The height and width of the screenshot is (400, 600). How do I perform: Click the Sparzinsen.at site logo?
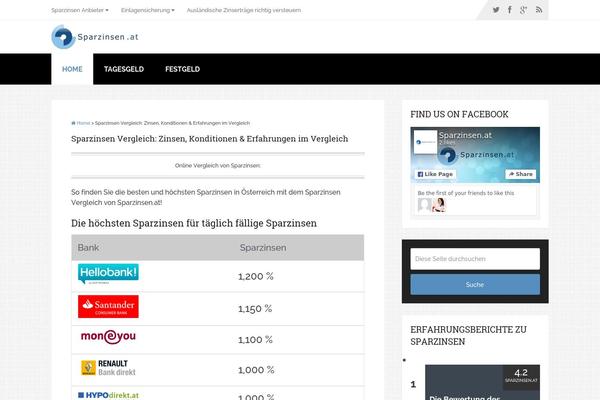95,37
